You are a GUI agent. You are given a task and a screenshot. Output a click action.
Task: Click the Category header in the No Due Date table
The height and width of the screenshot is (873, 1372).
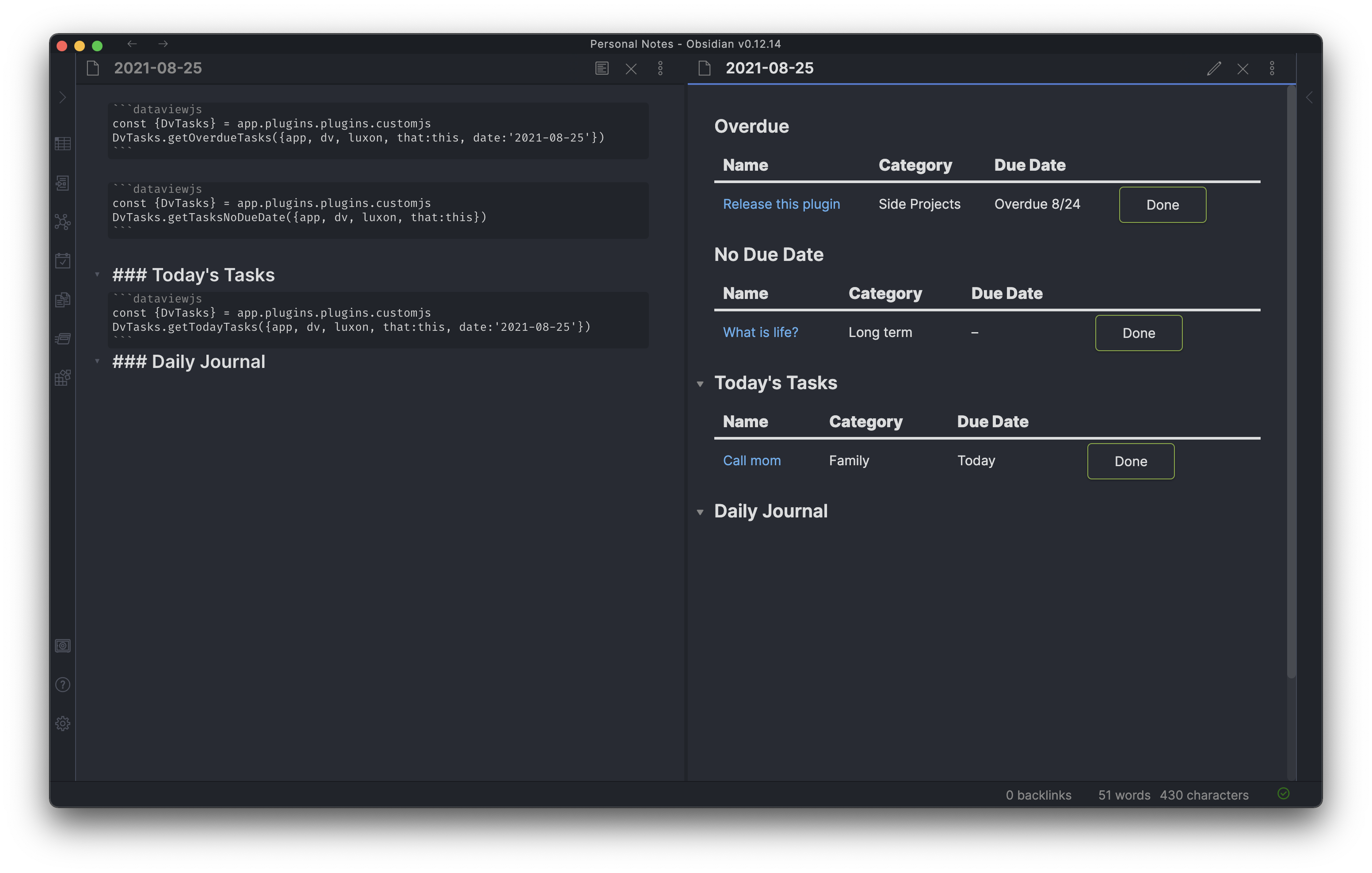[x=885, y=294]
